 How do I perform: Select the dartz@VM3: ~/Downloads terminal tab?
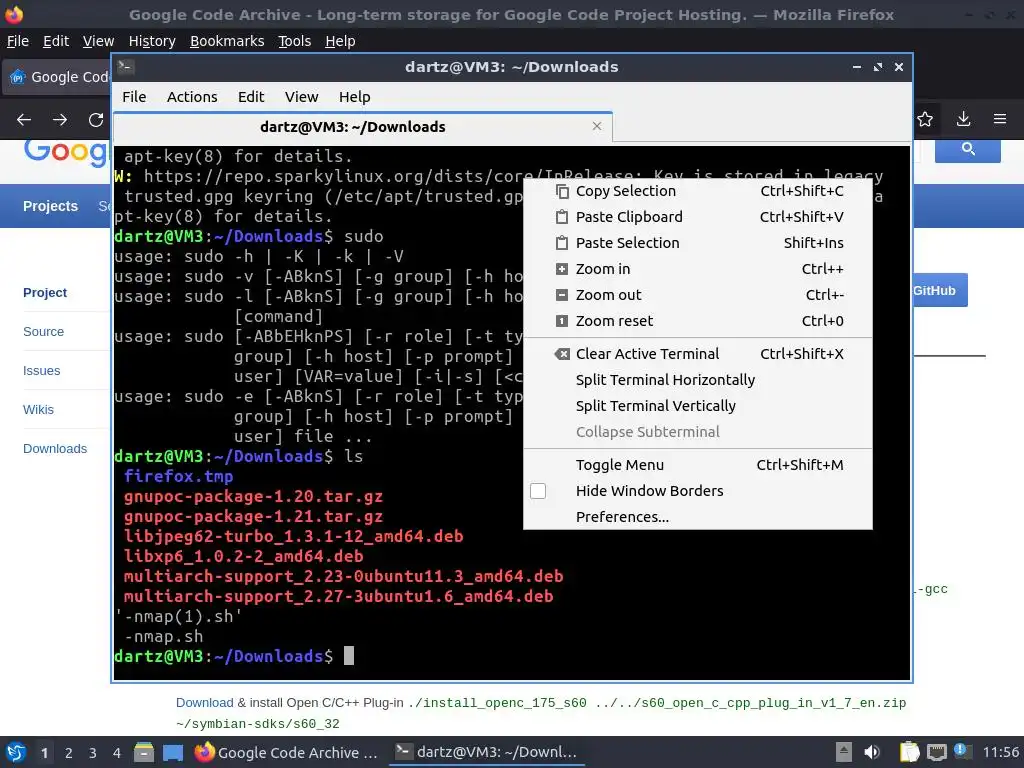coord(362,127)
